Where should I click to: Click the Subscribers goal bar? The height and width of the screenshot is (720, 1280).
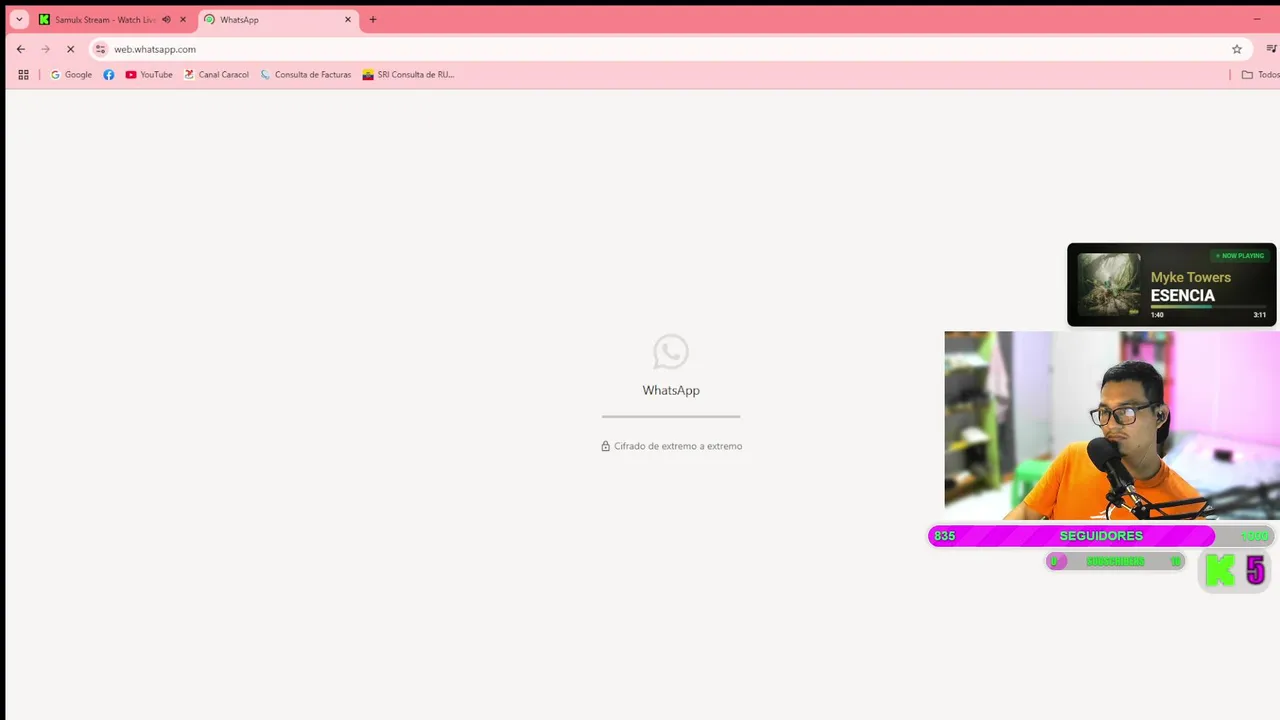1115,562
